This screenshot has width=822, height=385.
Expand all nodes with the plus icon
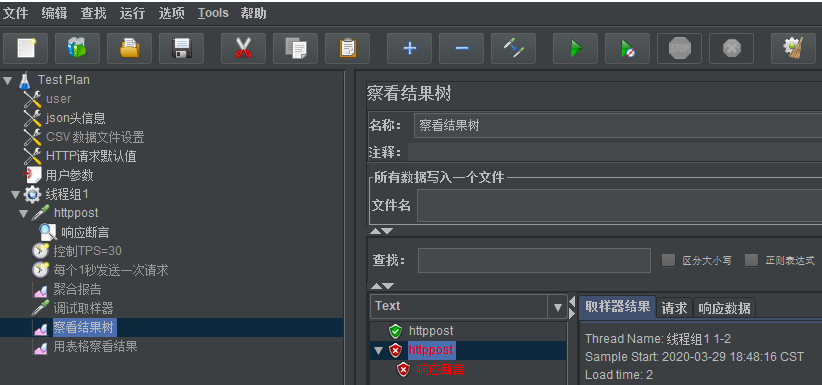[x=409, y=49]
